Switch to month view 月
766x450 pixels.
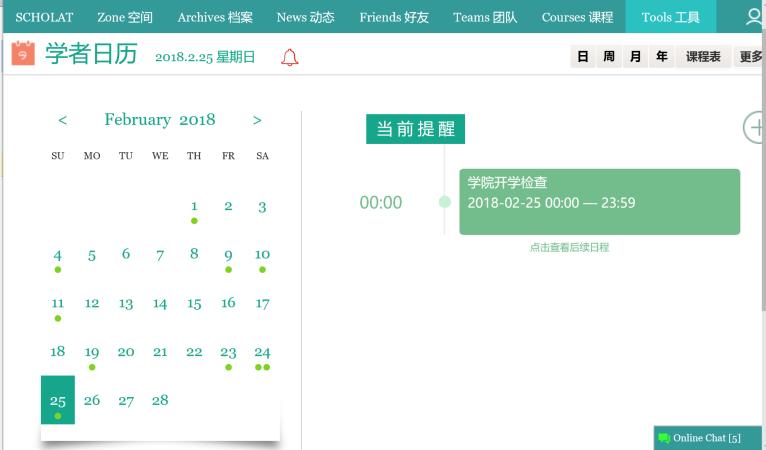point(635,57)
